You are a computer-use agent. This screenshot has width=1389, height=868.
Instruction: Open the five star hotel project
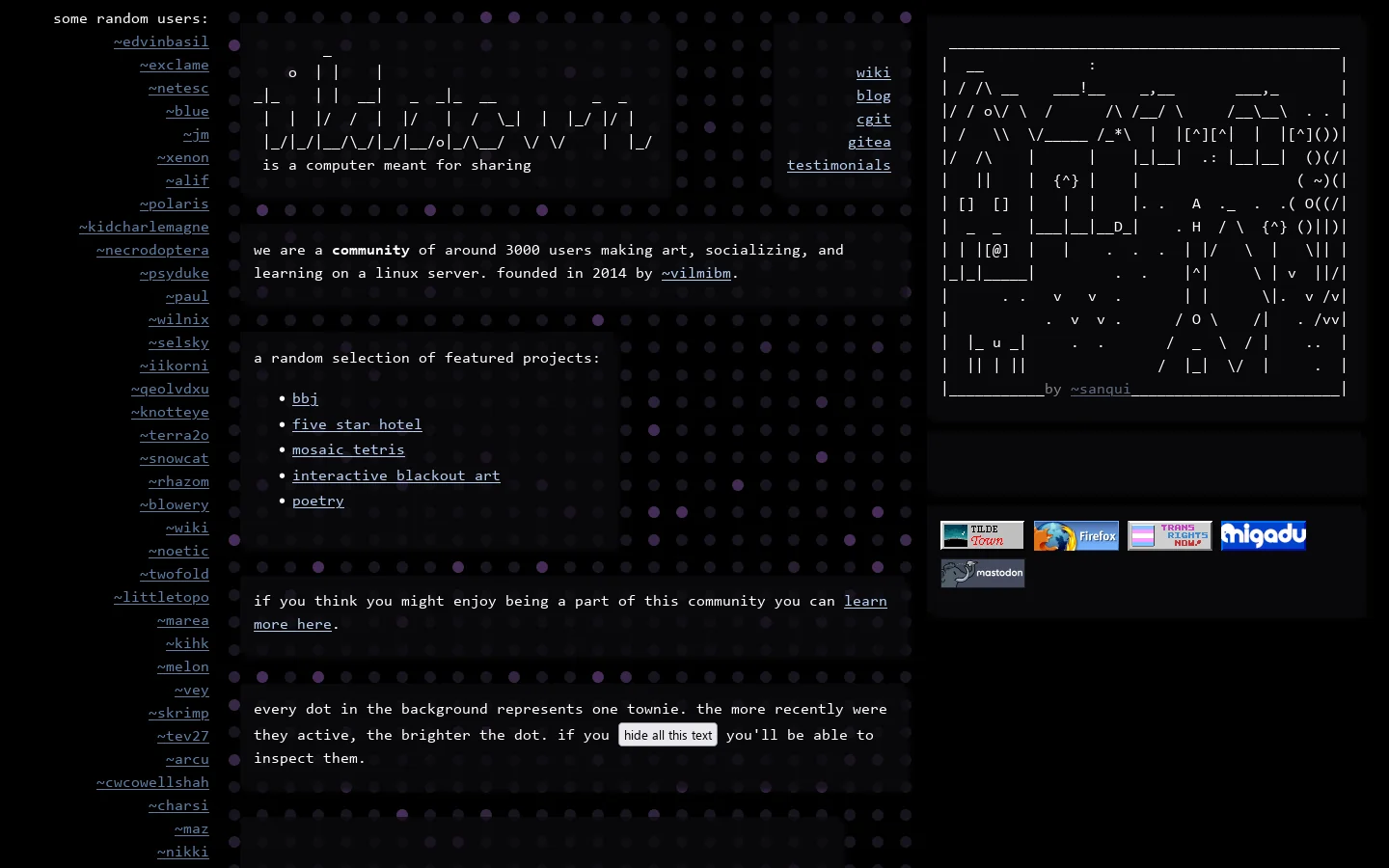click(x=357, y=424)
